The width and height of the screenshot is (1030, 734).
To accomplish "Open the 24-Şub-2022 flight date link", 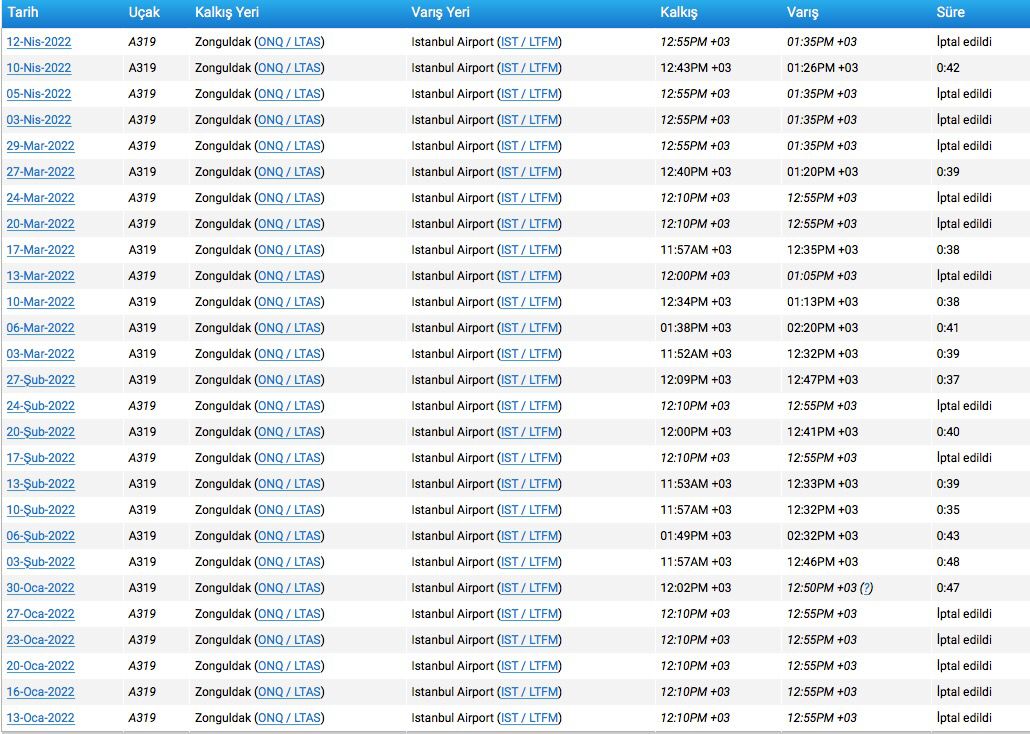I will 41,406.
